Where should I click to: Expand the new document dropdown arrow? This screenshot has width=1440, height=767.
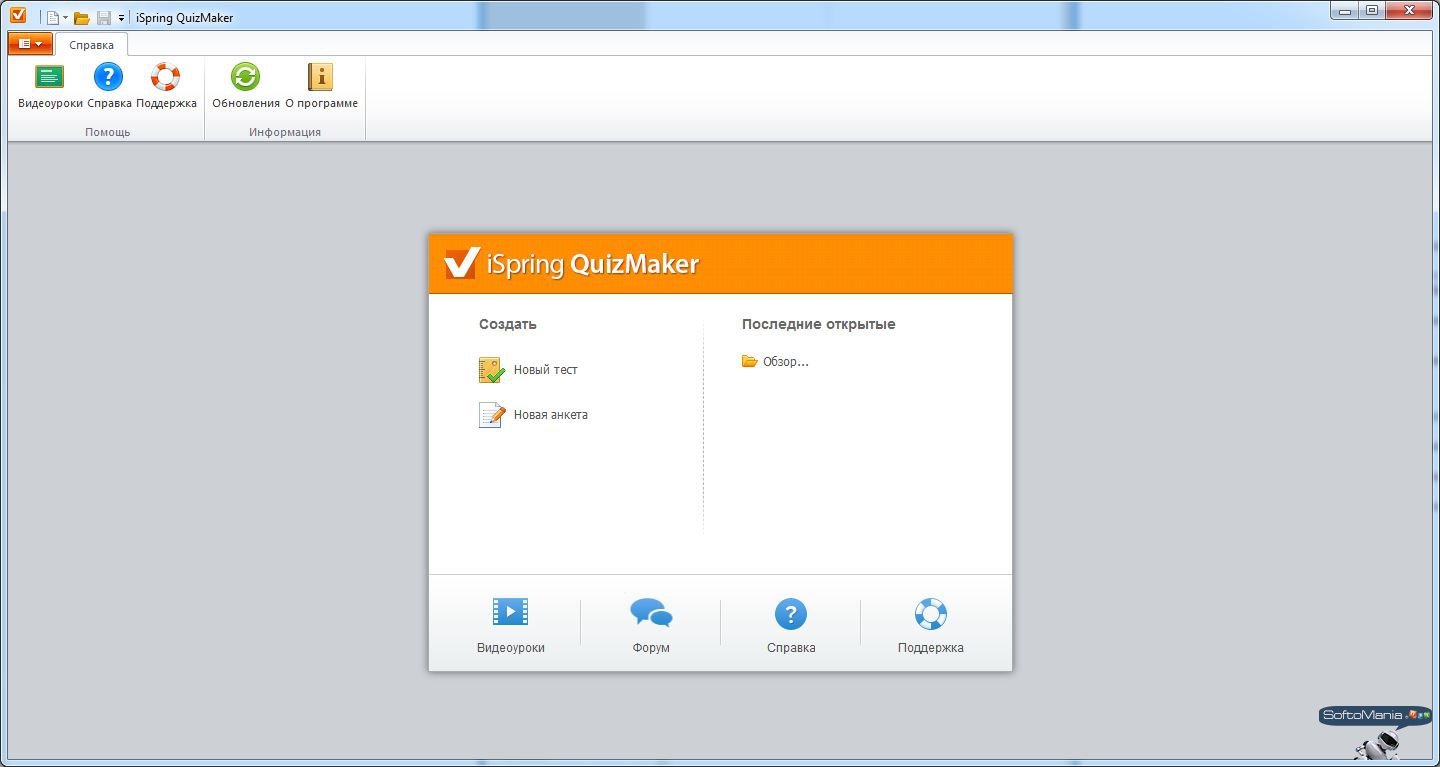click(x=66, y=18)
